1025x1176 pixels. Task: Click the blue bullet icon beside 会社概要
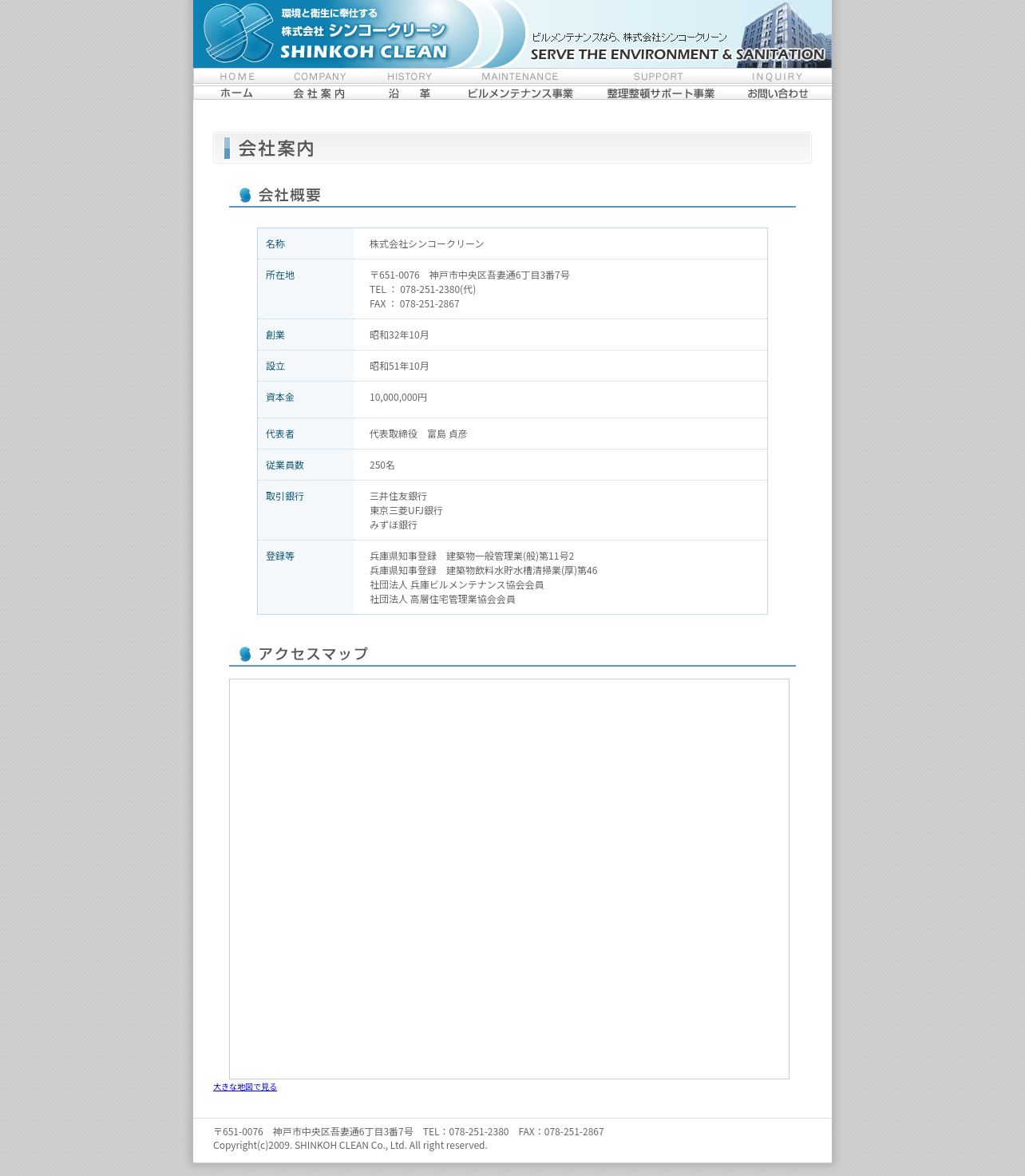[x=245, y=195]
